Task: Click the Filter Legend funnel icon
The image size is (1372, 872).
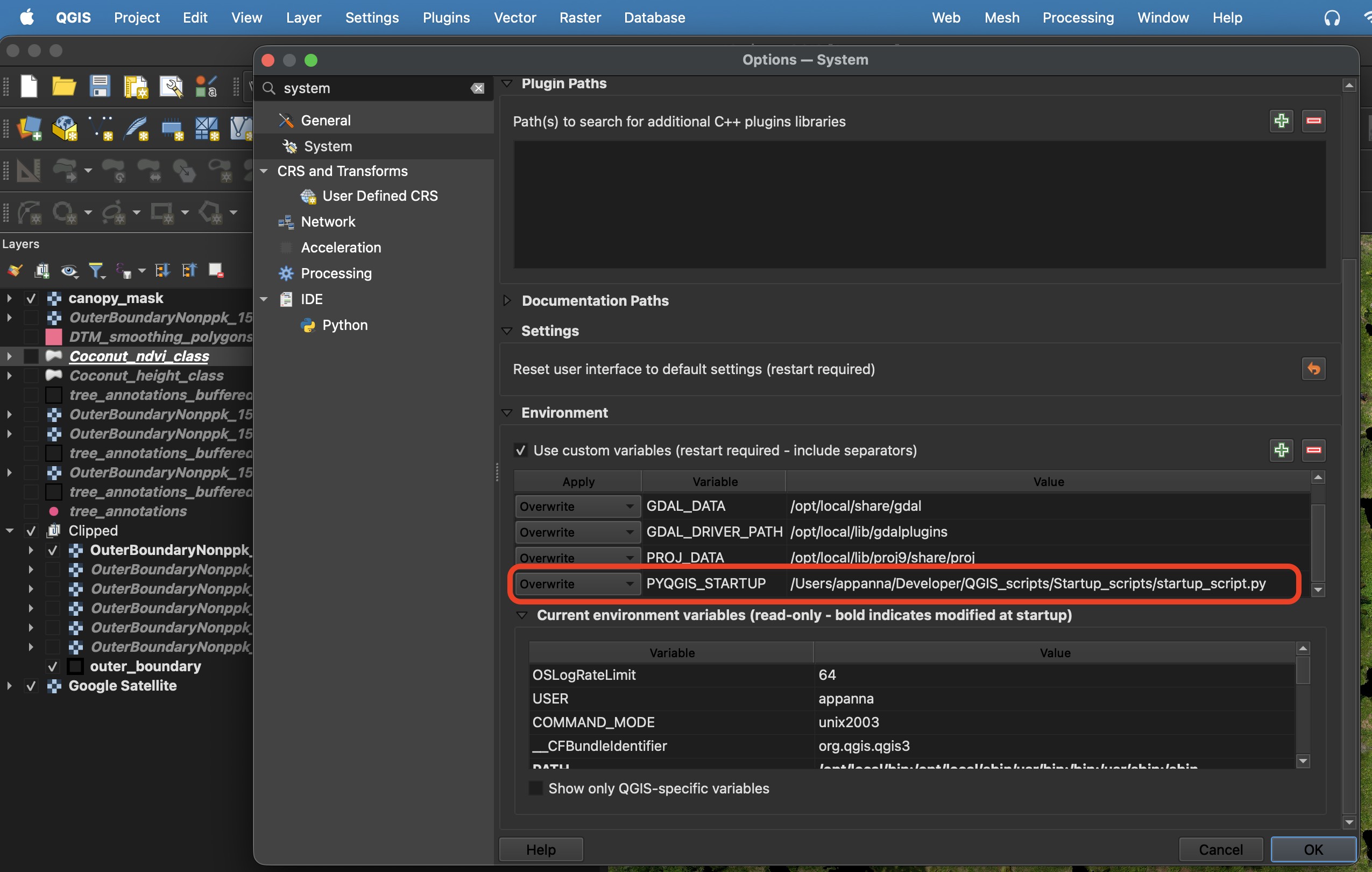Action: pyautogui.click(x=97, y=270)
